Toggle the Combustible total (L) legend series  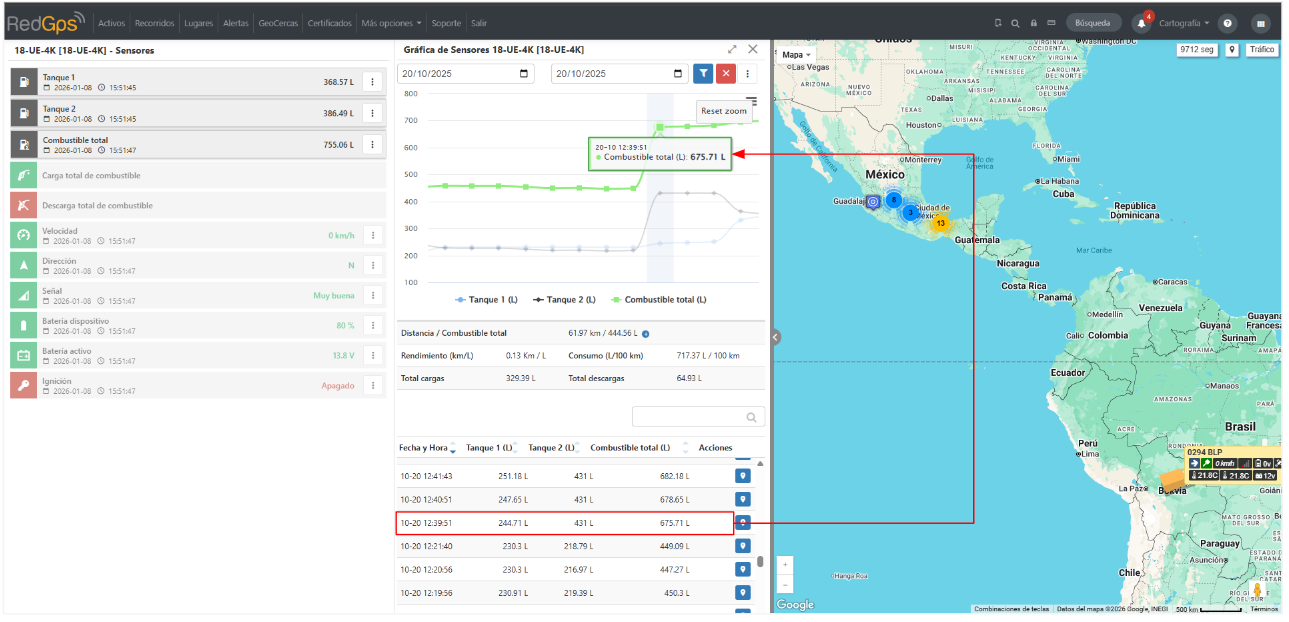point(659,299)
